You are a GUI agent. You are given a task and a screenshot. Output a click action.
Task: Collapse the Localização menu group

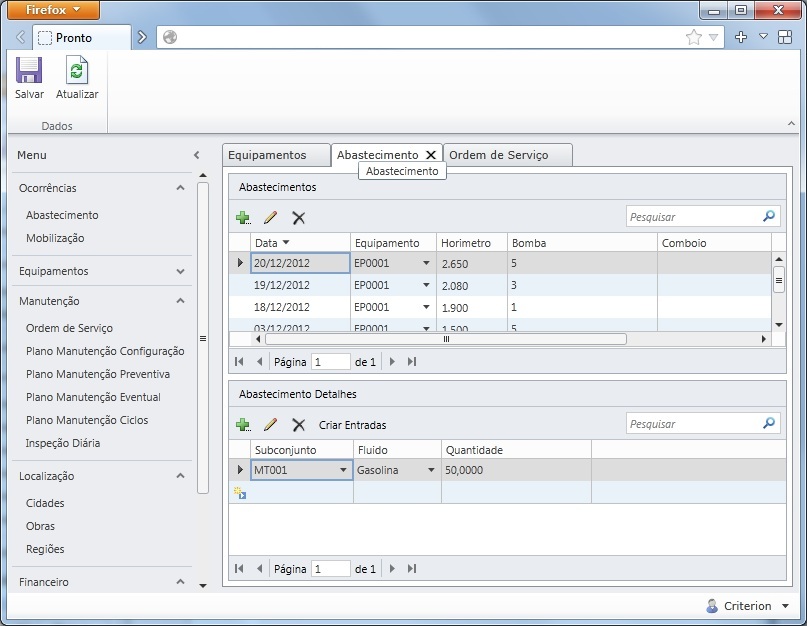[180, 476]
